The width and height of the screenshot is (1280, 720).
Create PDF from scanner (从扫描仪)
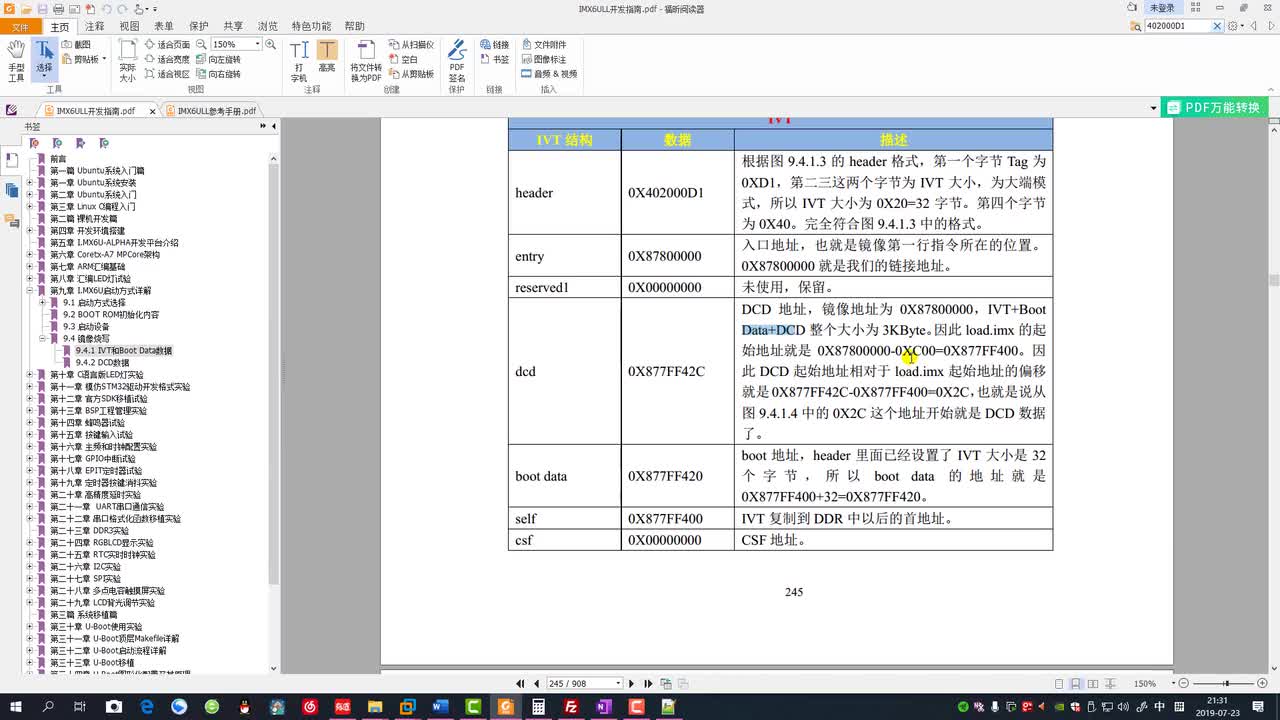(411, 44)
